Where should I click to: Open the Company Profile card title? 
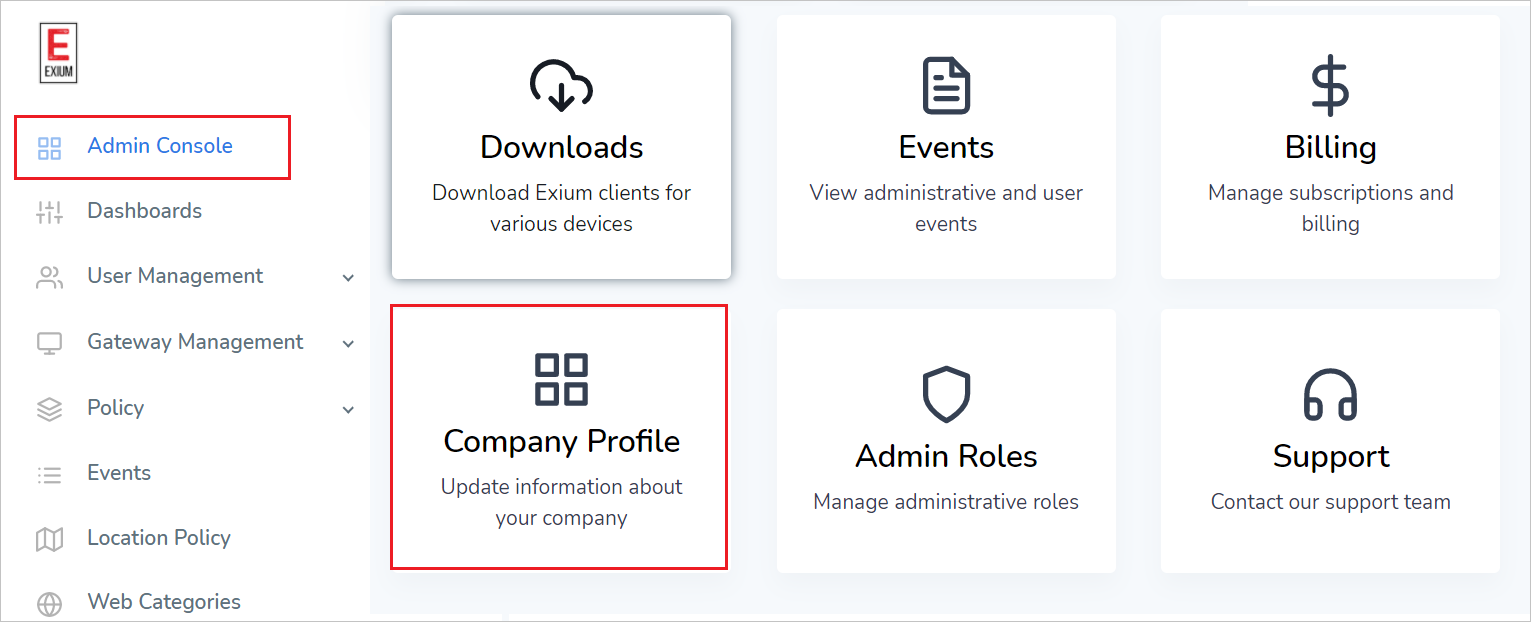pyautogui.click(x=561, y=441)
